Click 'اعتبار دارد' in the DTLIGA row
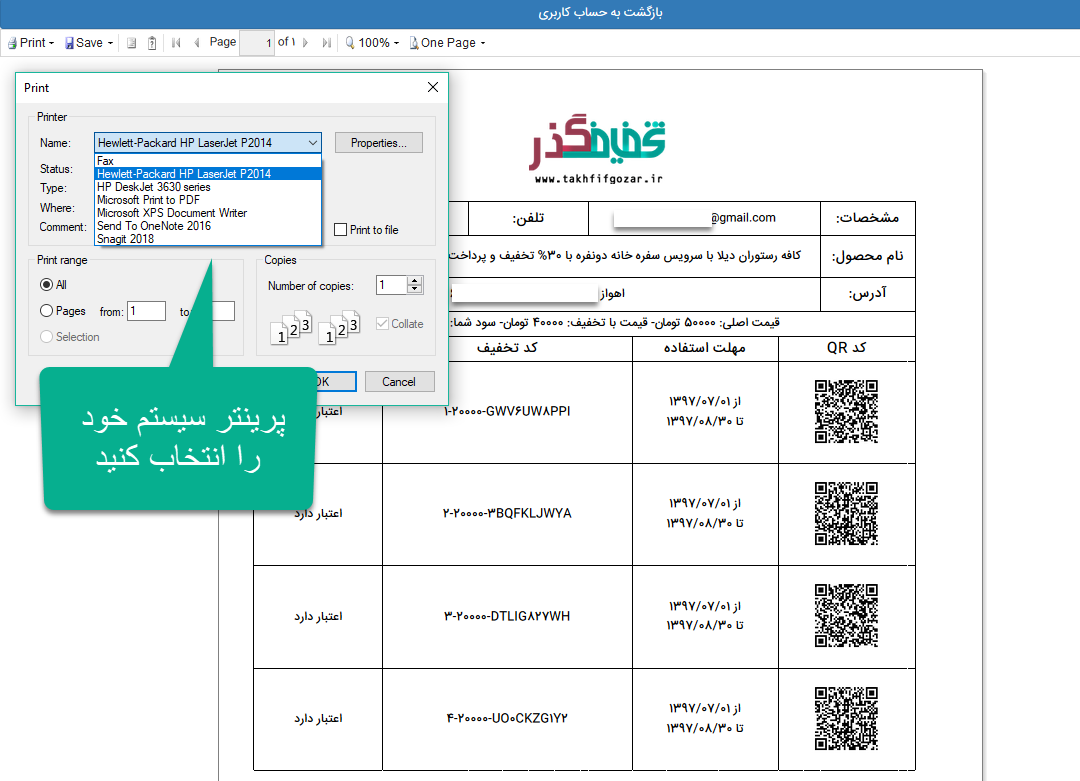Screen dimensions: 1080x781 318,616
